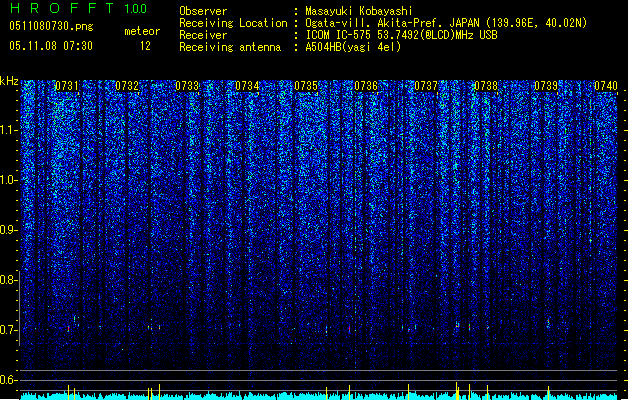Click the 0732 time marker
629x400 pixels.
tap(127, 86)
